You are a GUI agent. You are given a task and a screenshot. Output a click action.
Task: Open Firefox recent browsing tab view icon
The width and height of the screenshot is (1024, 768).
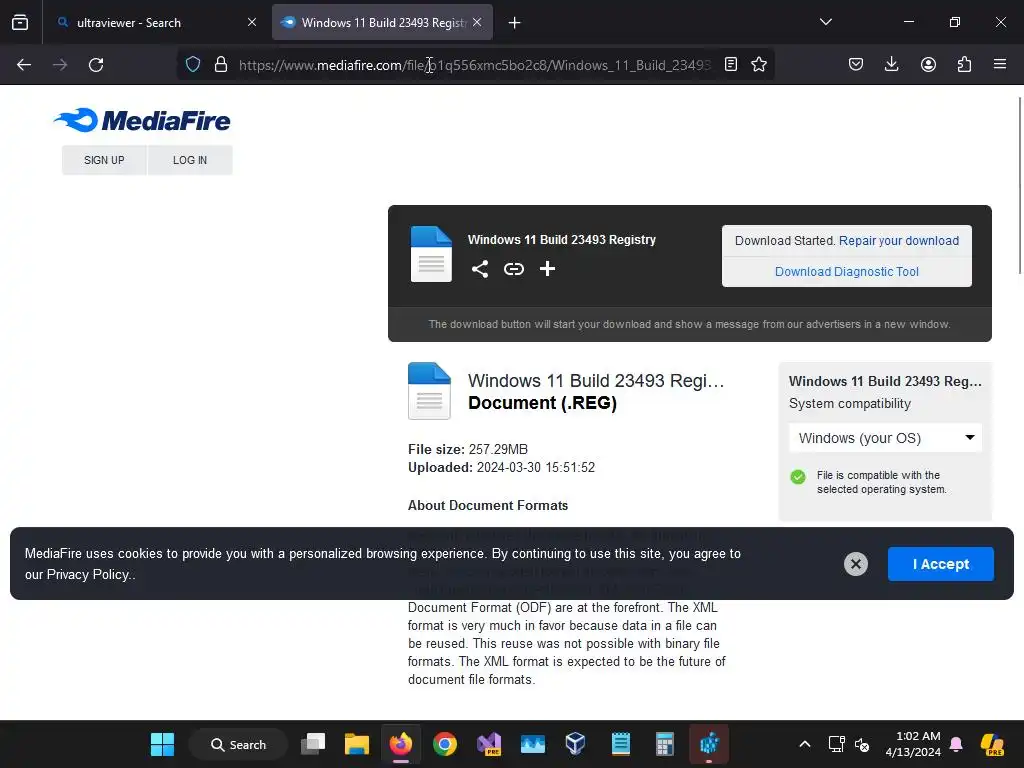[x=20, y=23]
